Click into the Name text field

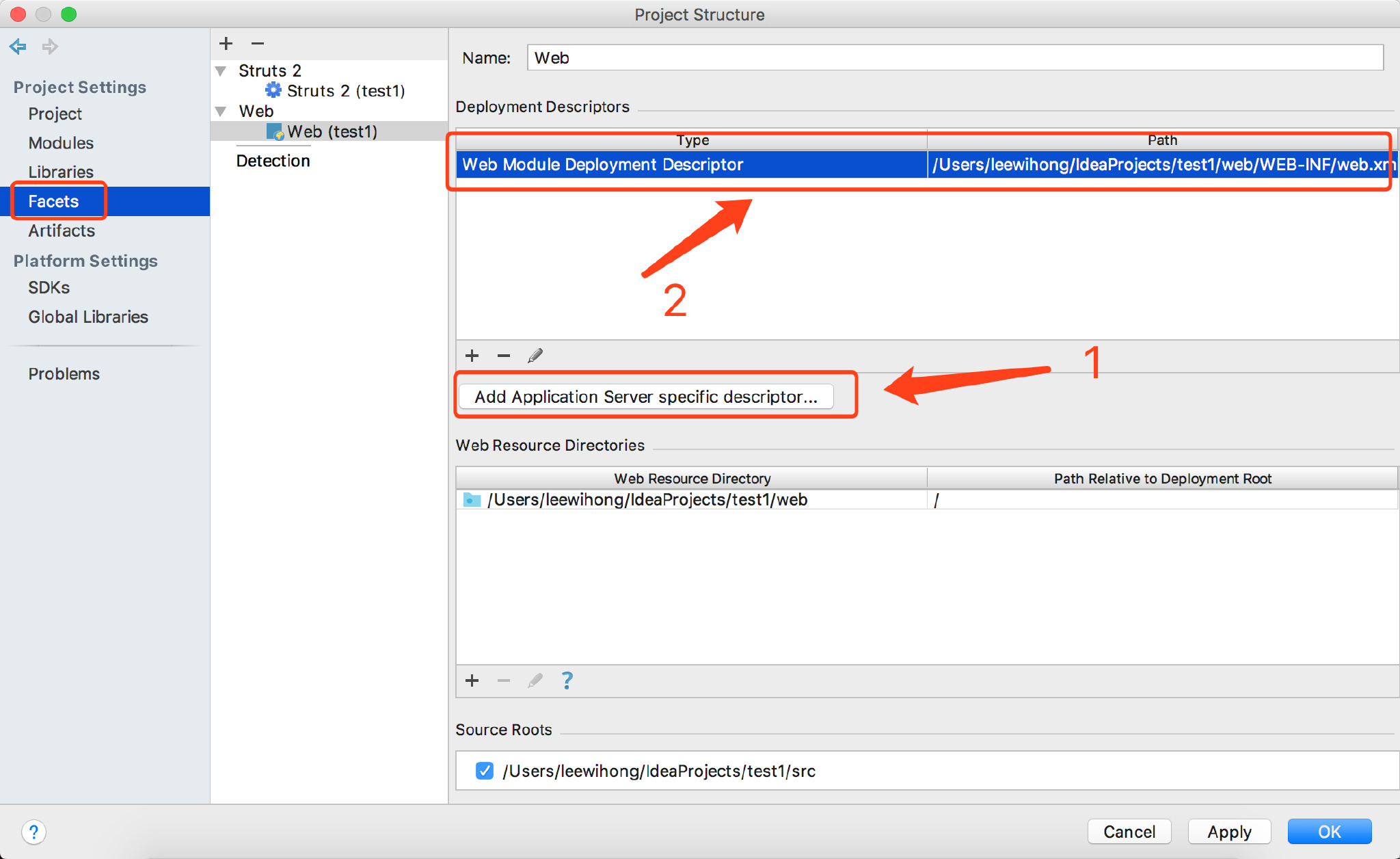pyautogui.click(x=954, y=58)
